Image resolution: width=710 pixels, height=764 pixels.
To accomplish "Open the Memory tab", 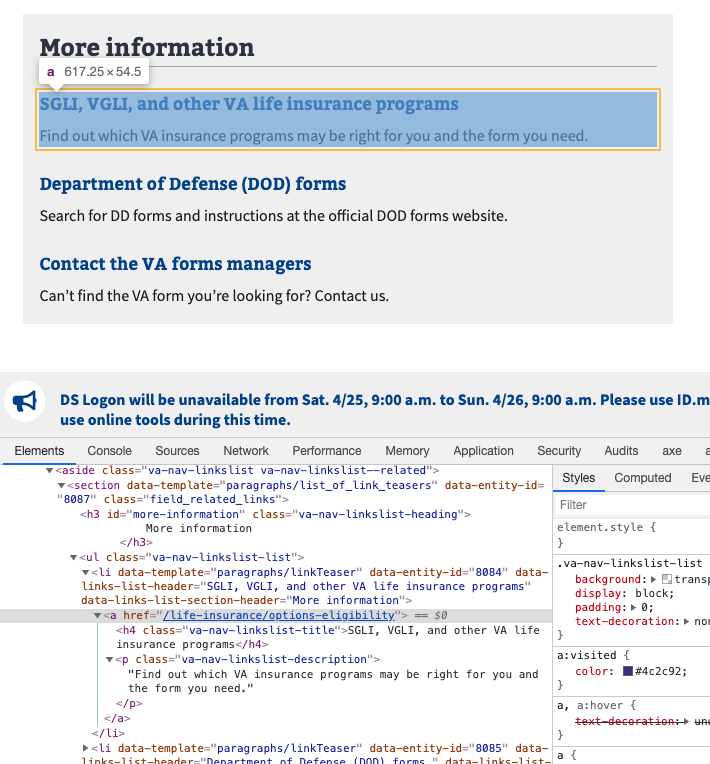I will tap(407, 451).
